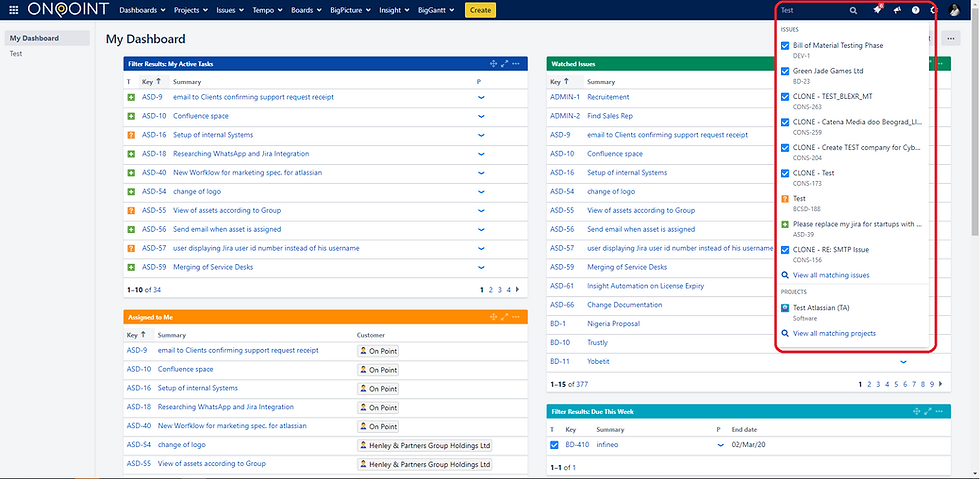Maximize the My Active Tasks gadget
This screenshot has width=980, height=479.
click(504, 64)
